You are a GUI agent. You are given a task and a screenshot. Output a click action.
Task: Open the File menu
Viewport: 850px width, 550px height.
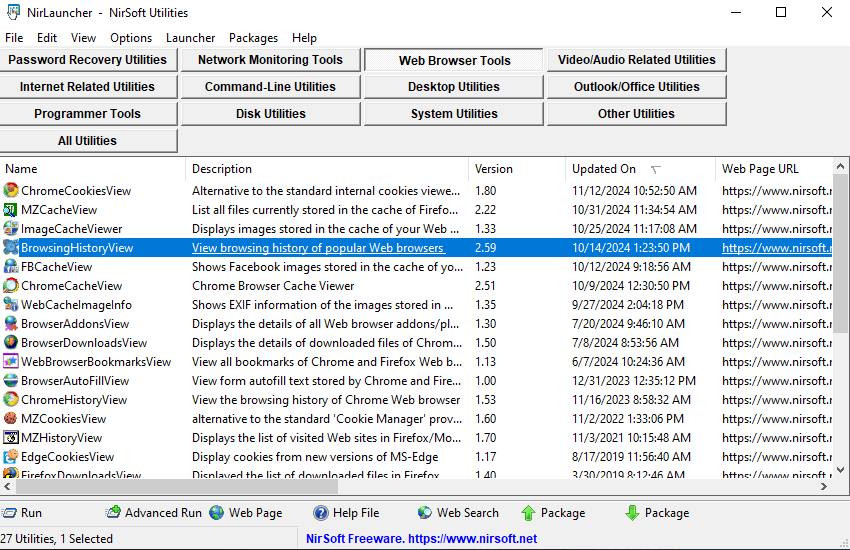coord(14,38)
